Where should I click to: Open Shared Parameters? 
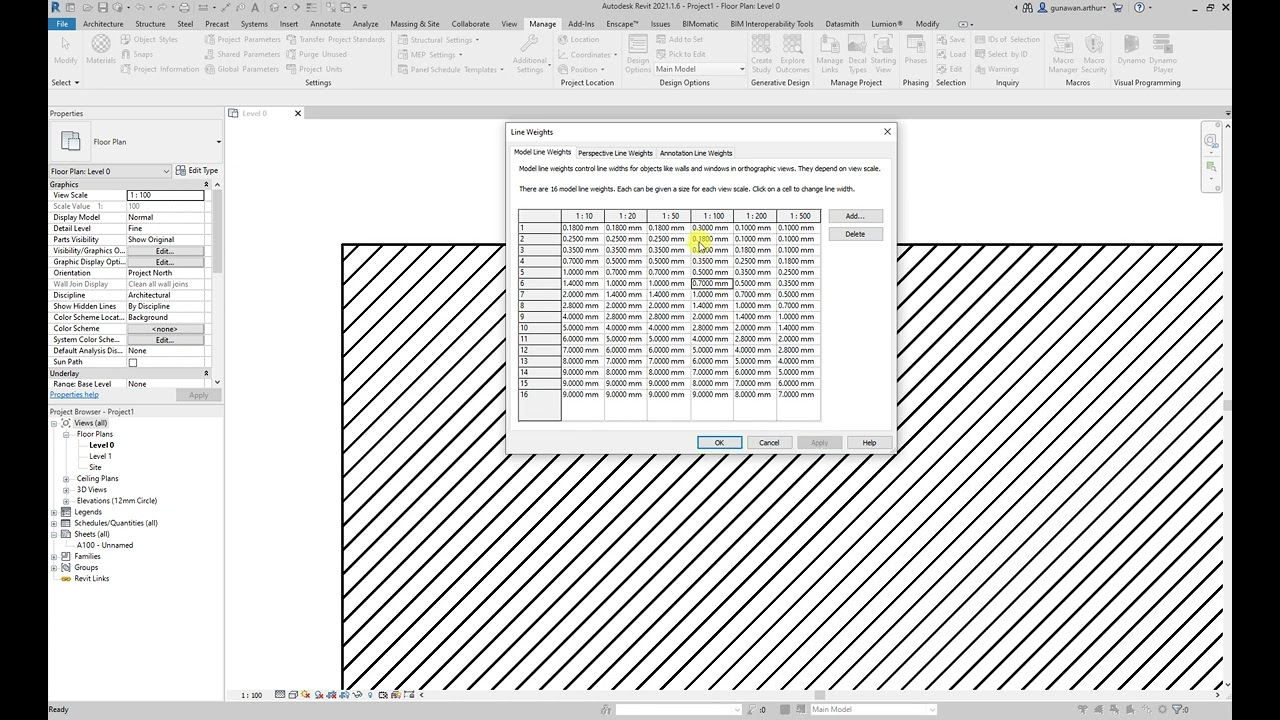pyautogui.click(x=242, y=54)
